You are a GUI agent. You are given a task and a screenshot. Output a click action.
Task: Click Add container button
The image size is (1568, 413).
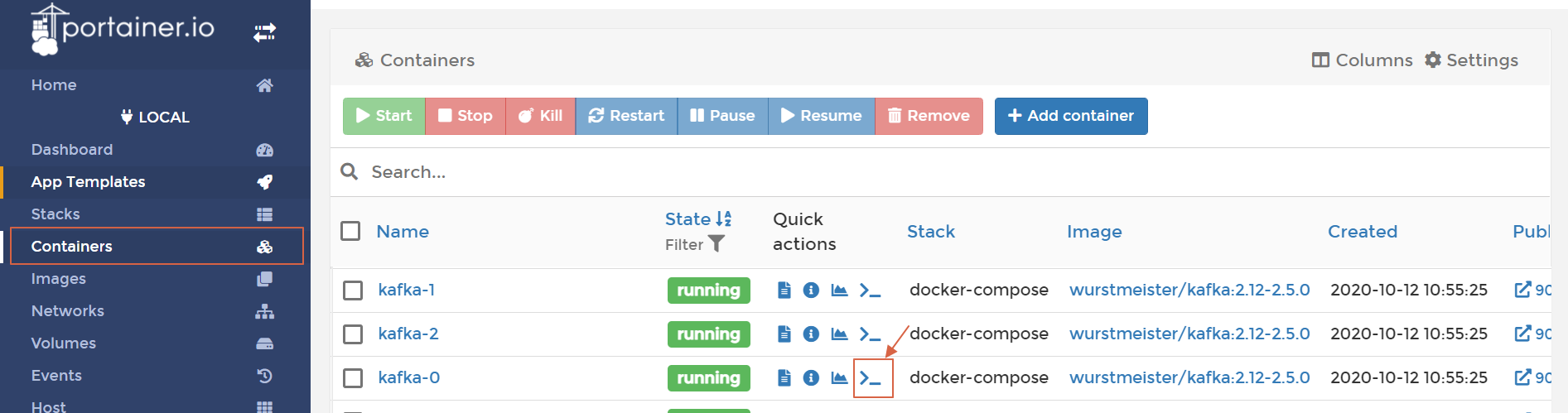click(x=1071, y=116)
